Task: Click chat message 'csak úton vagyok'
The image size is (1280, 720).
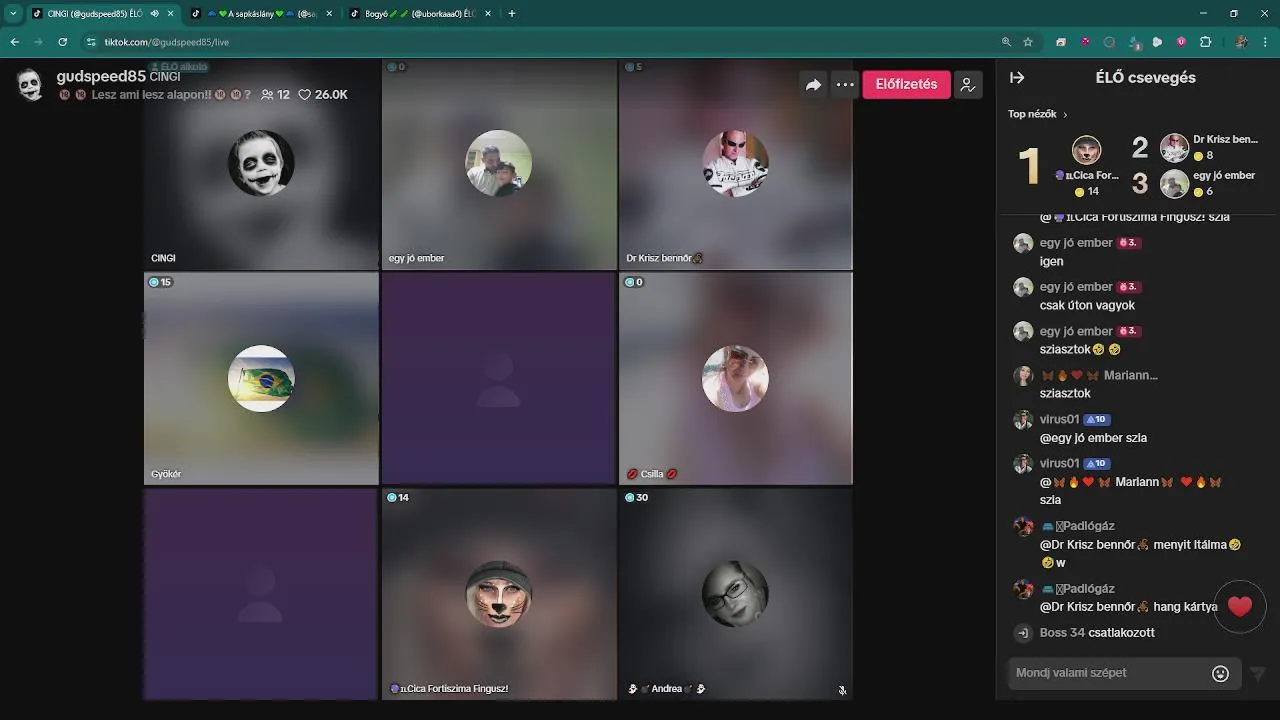Action: tap(1087, 305)
